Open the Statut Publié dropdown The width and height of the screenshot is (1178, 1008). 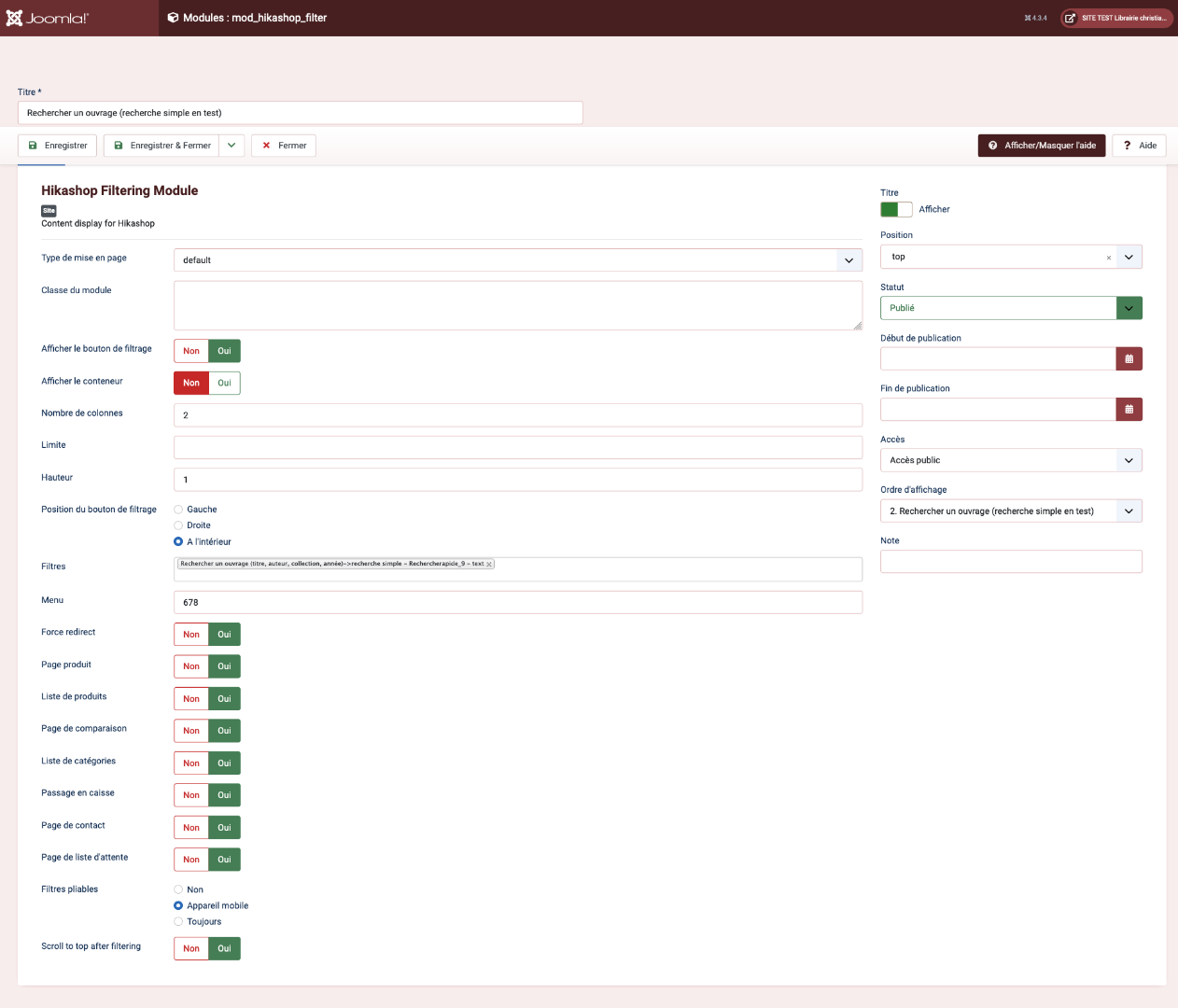coord(1011,308)
